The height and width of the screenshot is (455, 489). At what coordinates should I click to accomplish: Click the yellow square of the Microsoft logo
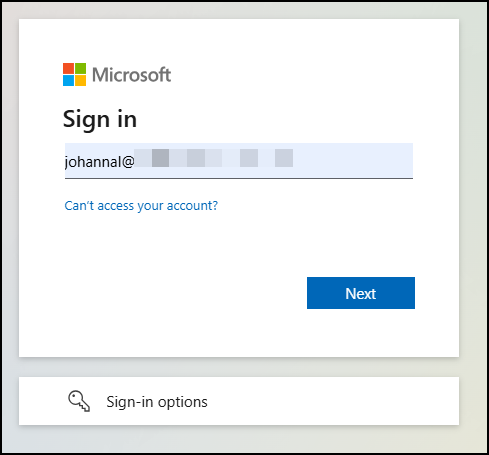pyautogui.click(x=80, y=80)
